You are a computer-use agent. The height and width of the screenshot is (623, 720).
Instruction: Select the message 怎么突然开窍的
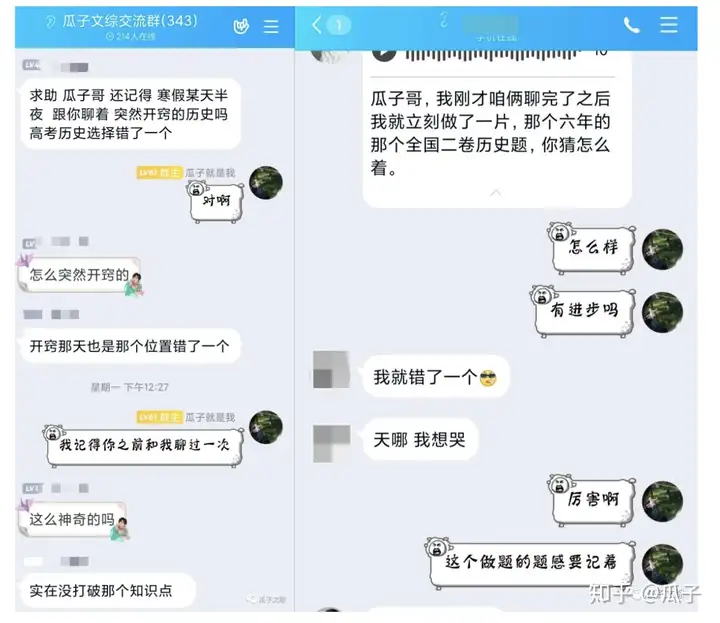click(x=79, y=275)
